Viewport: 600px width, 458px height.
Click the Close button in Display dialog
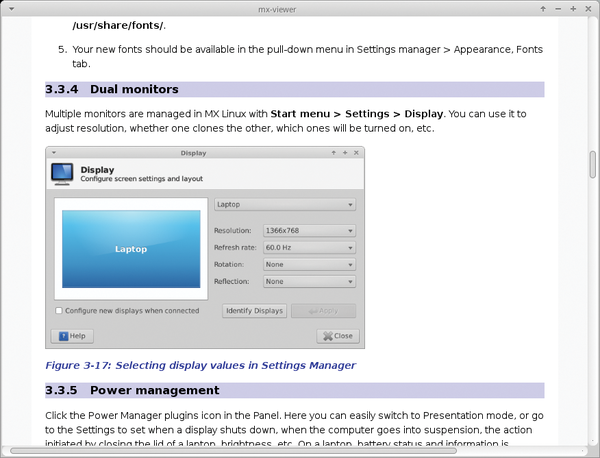pyautogui.click(x=338, y=336)
